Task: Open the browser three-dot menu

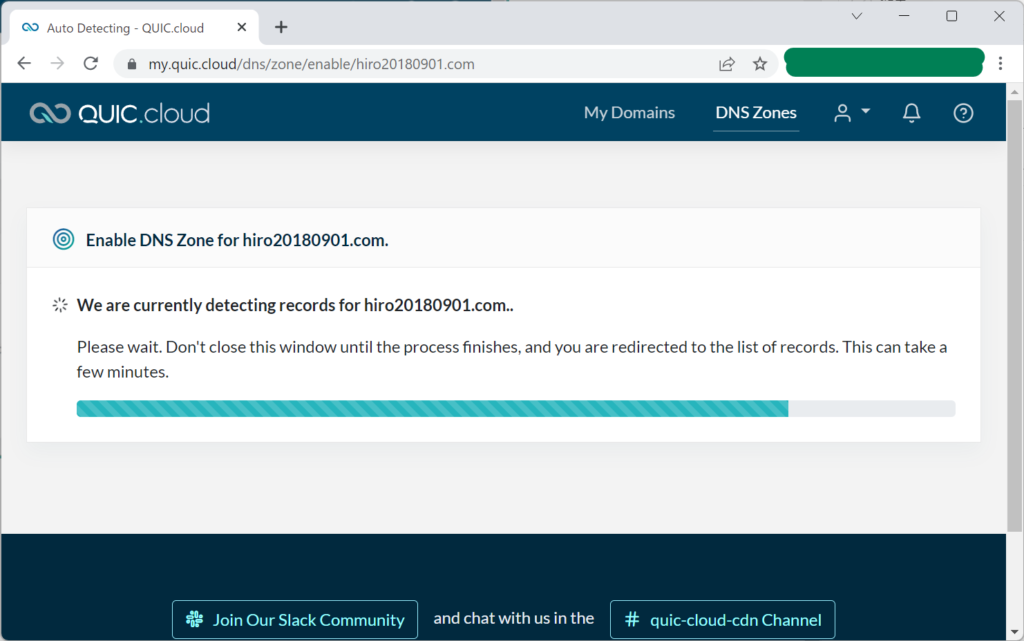Action: [x=1000, y=63]
